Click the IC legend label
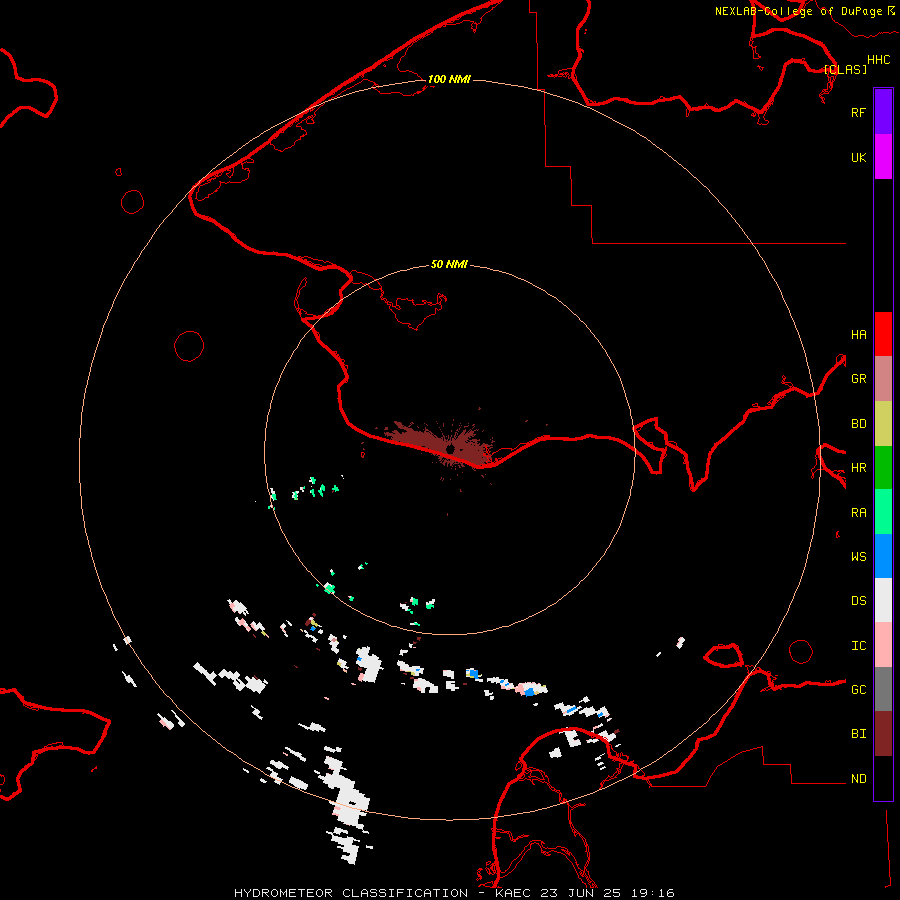 [x=858, y=646]
